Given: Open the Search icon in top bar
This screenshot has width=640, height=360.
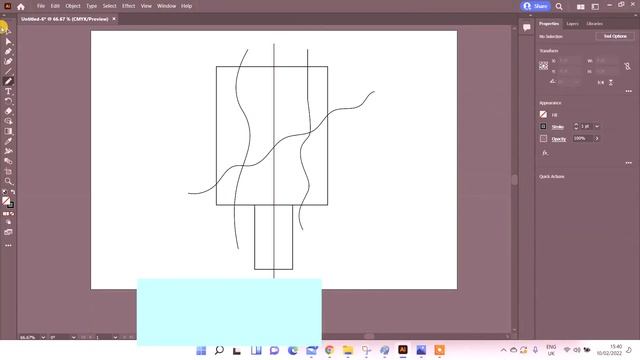Looking at the screenshot, I should click(559, 6).
